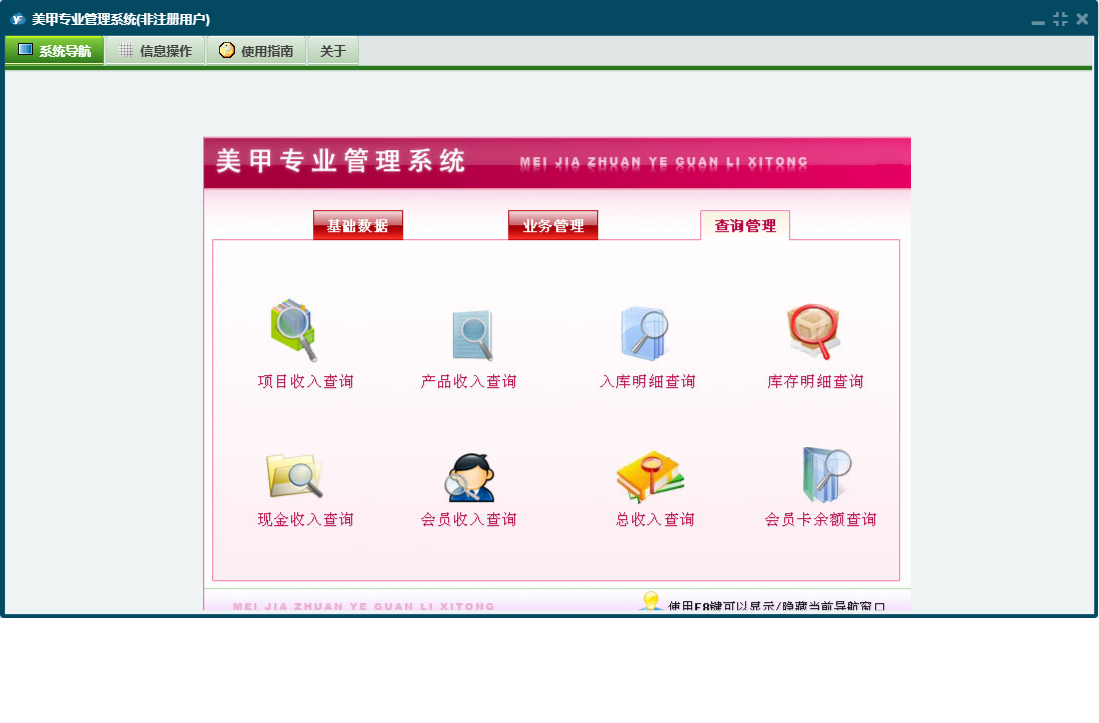Open the 入库明细查询 folder icon
This screenshot has width=1099, height=723.
[x=644, y=333]
